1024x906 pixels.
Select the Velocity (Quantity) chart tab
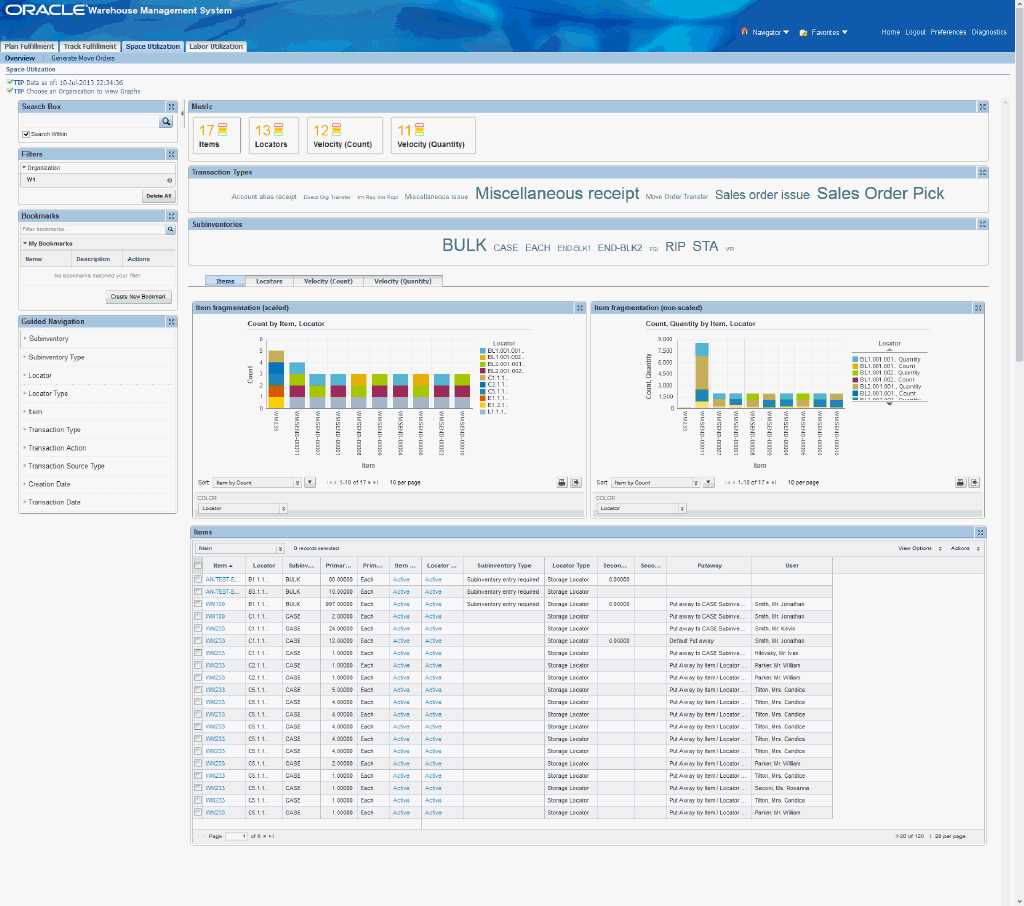pyautogui.click(x=403, y=281)
